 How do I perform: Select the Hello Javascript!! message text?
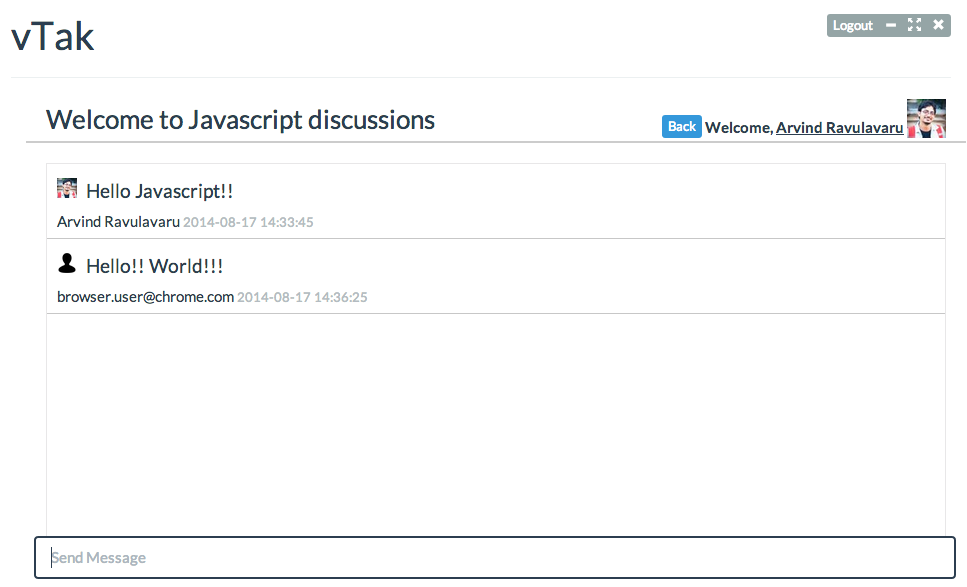click(160, 191)
